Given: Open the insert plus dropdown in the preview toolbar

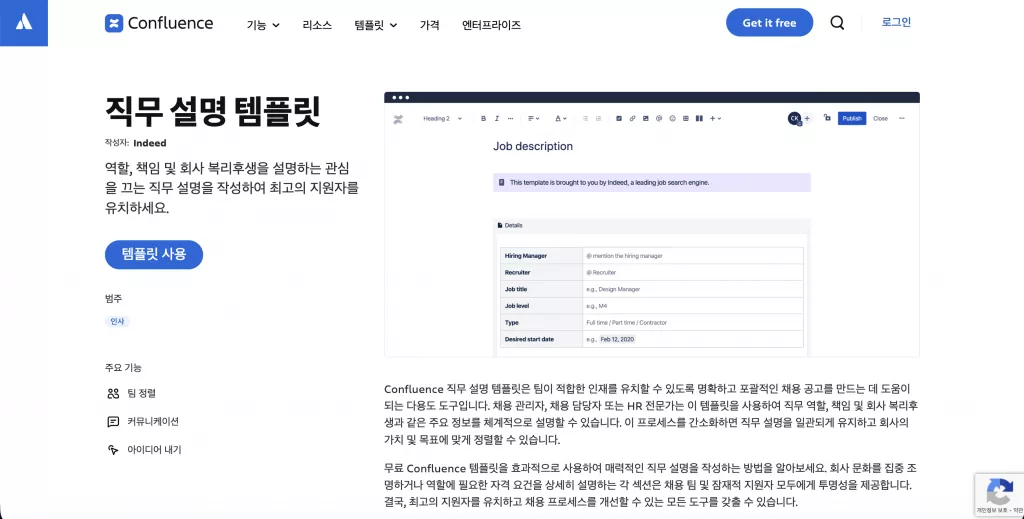Looking at the screenshot, I should point(715,118).
